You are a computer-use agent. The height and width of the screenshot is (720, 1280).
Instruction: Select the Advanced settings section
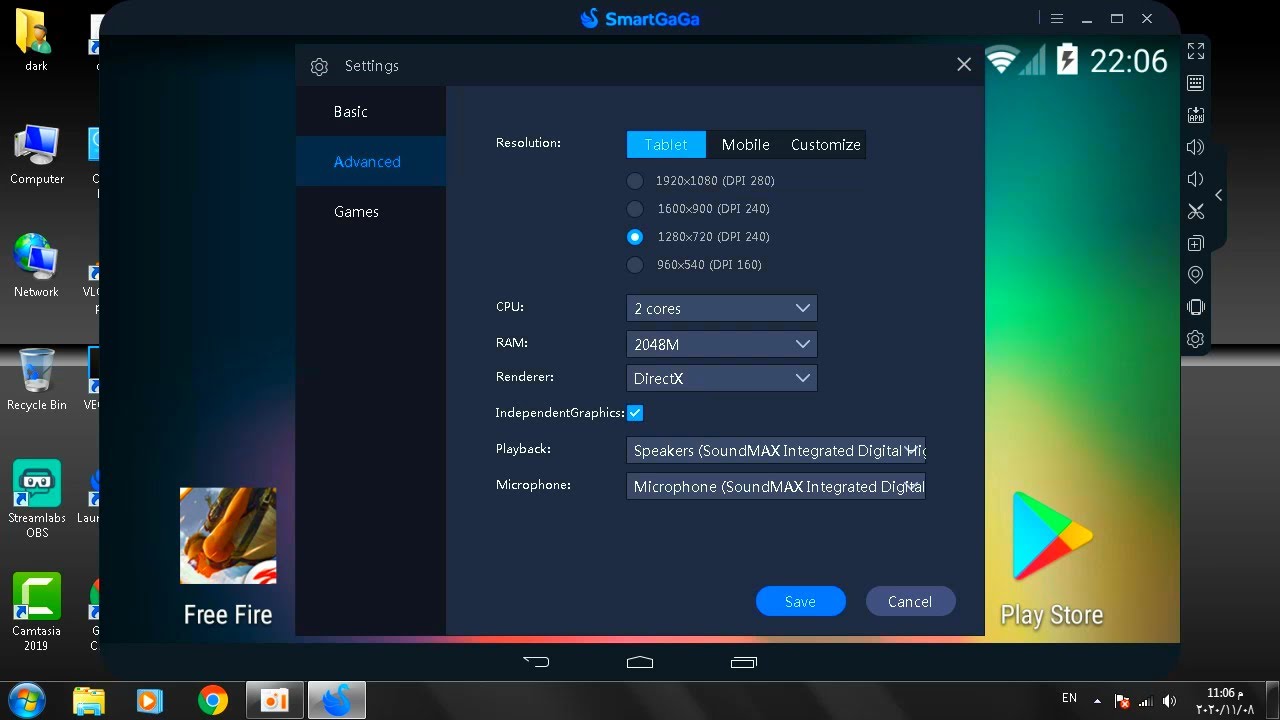click(x=371, y=161)
